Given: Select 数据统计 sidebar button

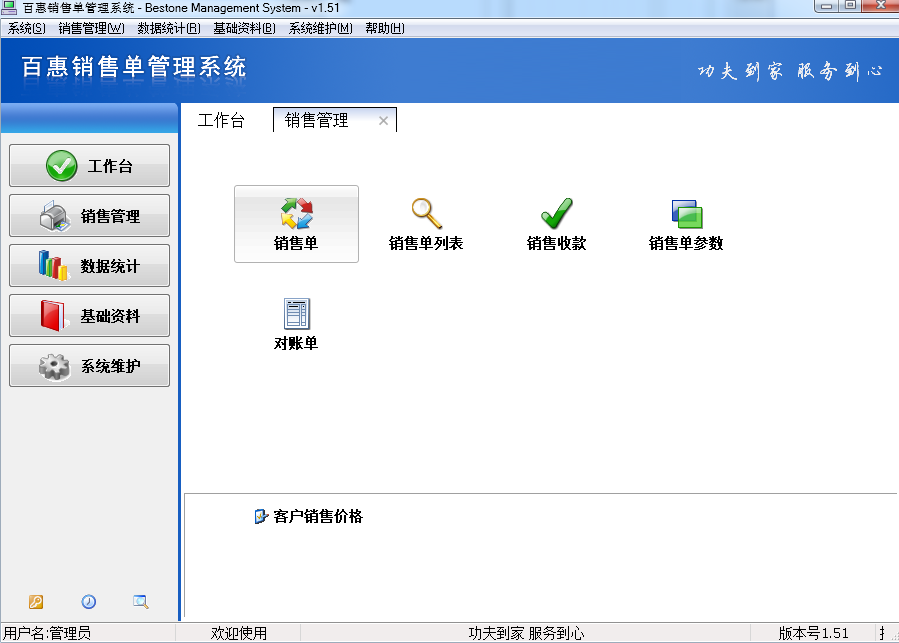Looking at the screenshot, I should point(89,266).
